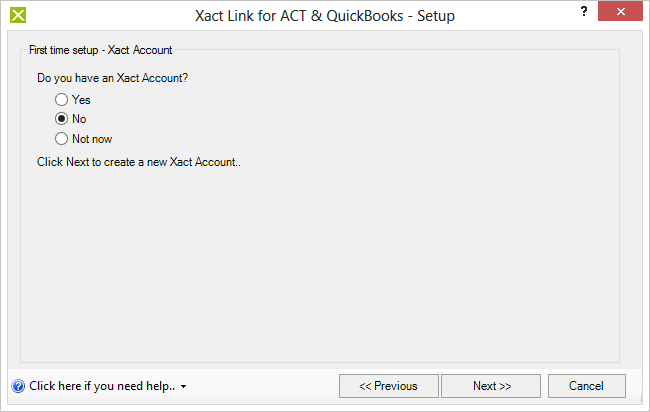The height and width of the screenshot is (412, 650).
Task: Click the empty area inside the setup group box
Action: point(320,265)
